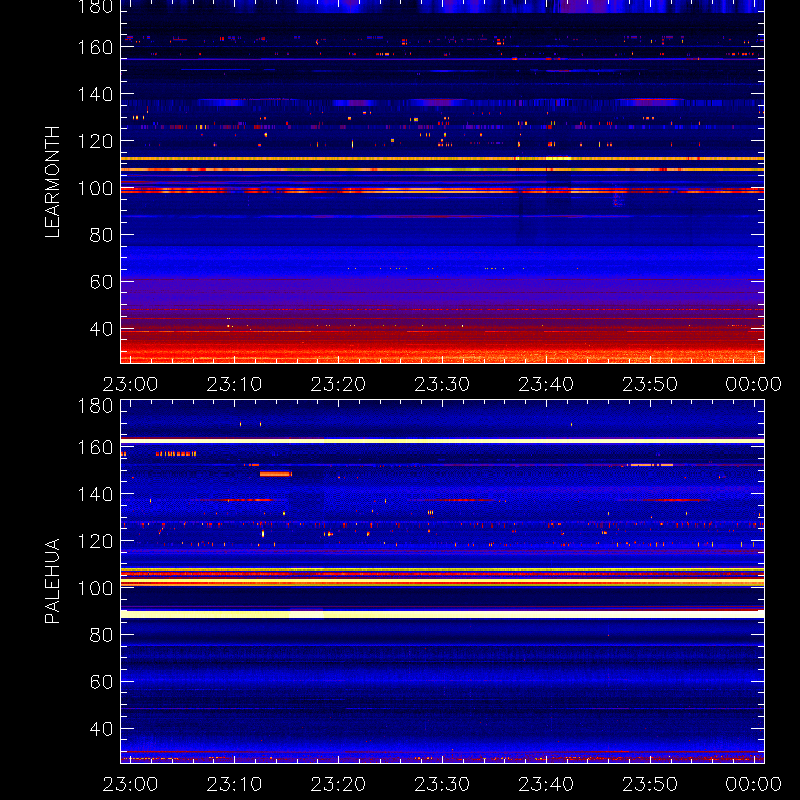Image resolution: width=800 pixels, height=800 pixels.
Task: Pick the 160 tick label on the Palehua plot
Action: click(95, 447)
